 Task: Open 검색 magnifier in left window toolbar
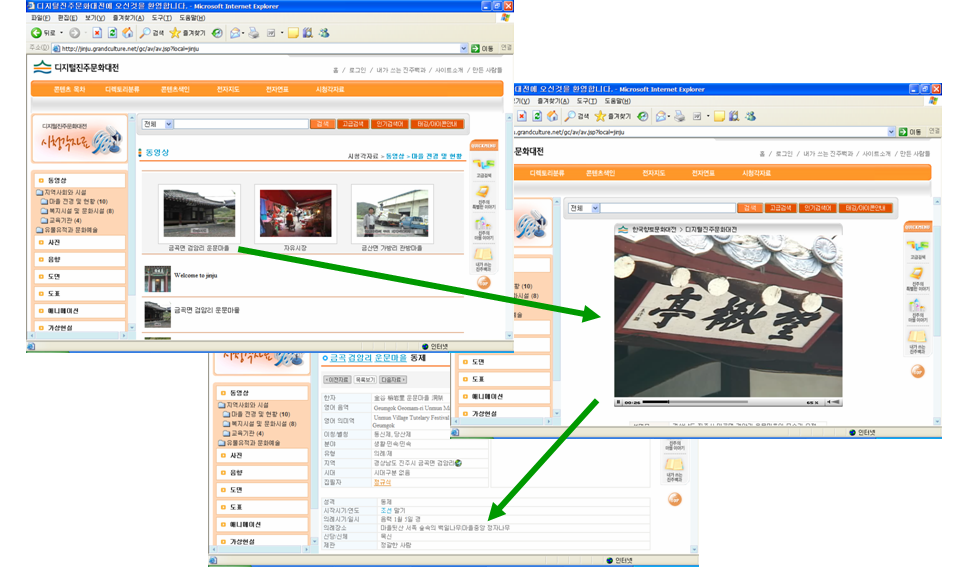point(152,33)
